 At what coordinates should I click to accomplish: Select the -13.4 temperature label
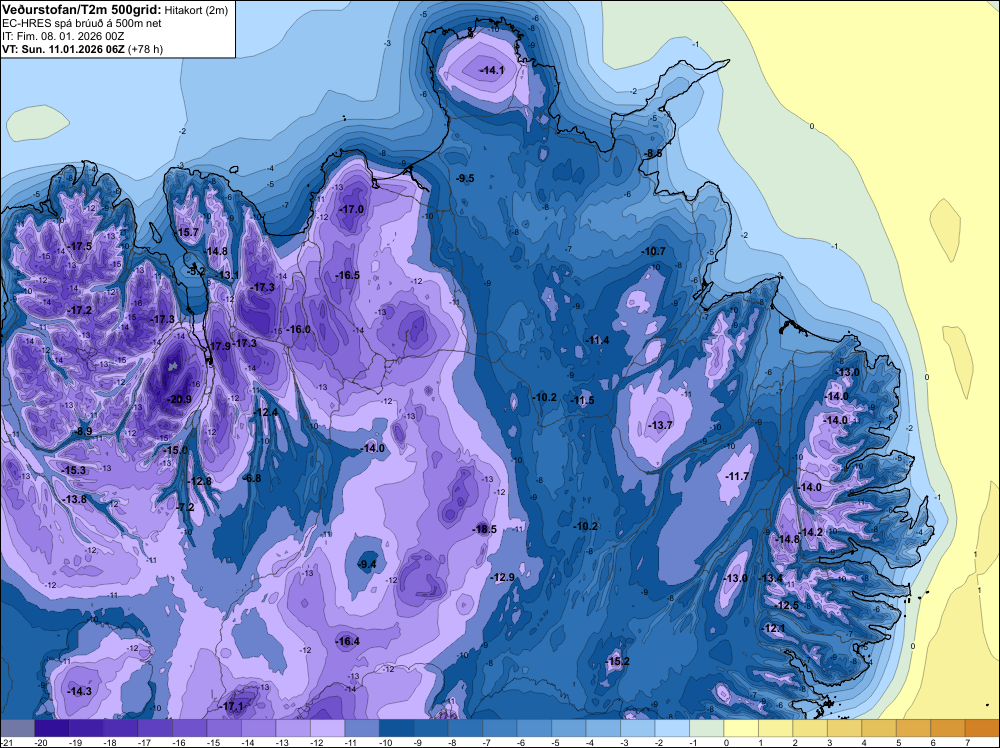pyautogui.click(x=770, y=578)
